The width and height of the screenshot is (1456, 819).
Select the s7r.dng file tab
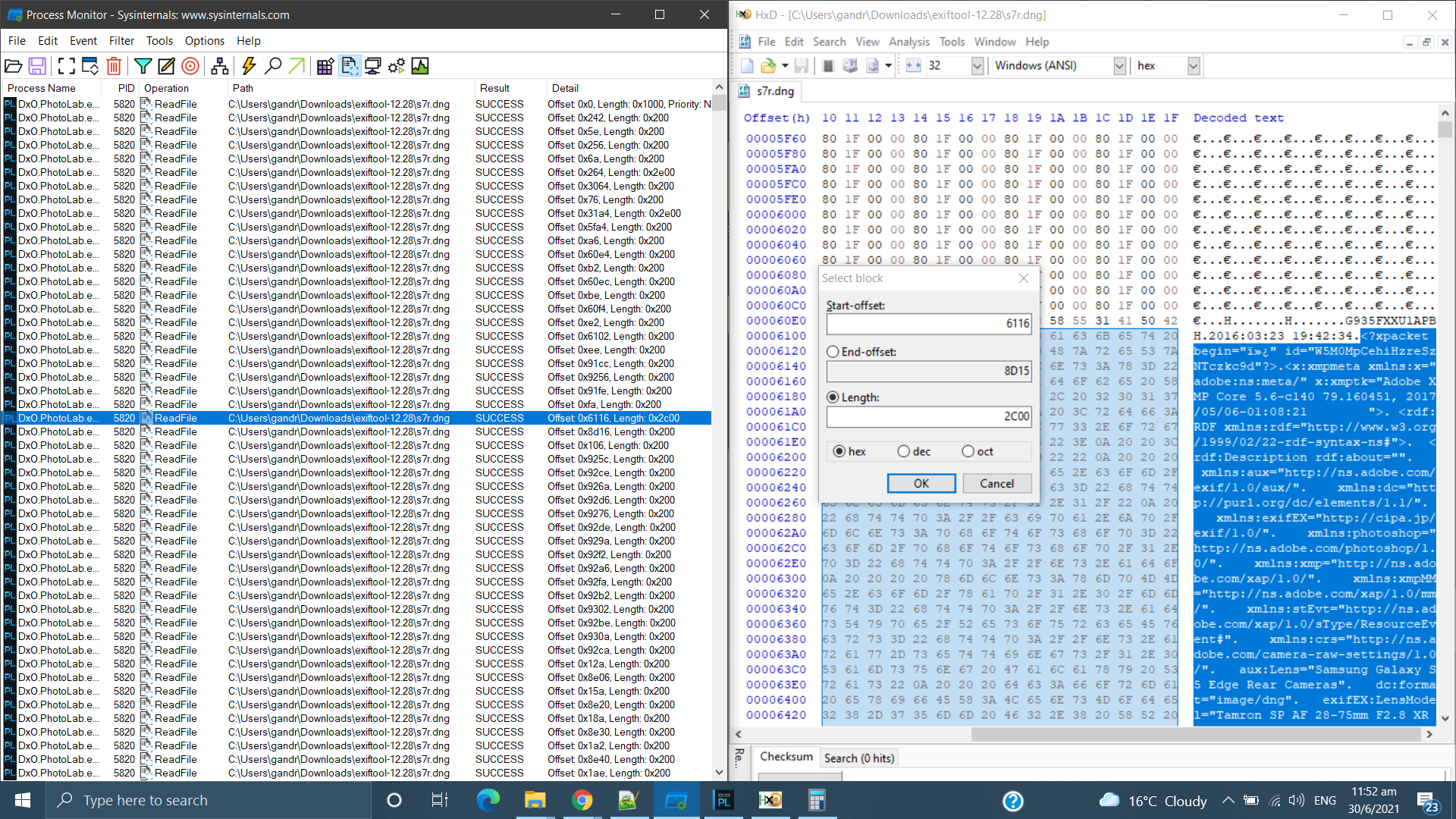point(766,91)
